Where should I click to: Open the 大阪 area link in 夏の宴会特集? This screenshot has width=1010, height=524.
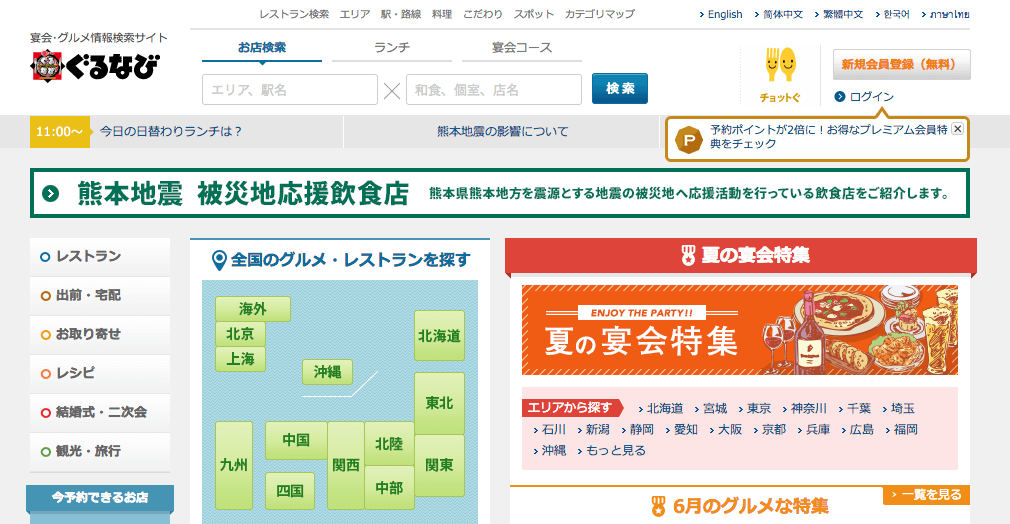[x=730, y=430]
